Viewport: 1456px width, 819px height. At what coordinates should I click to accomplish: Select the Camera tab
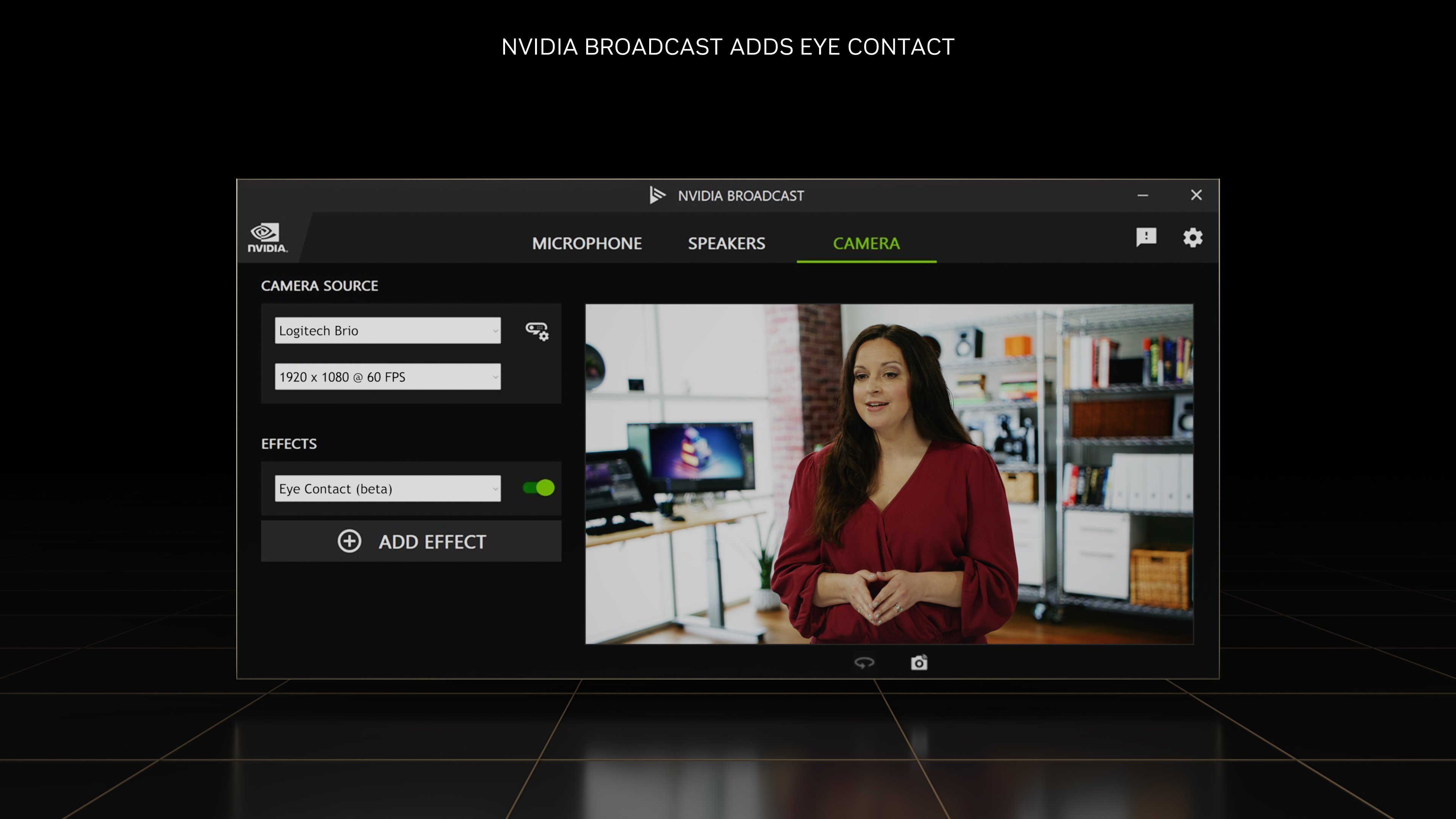[866, 243]
